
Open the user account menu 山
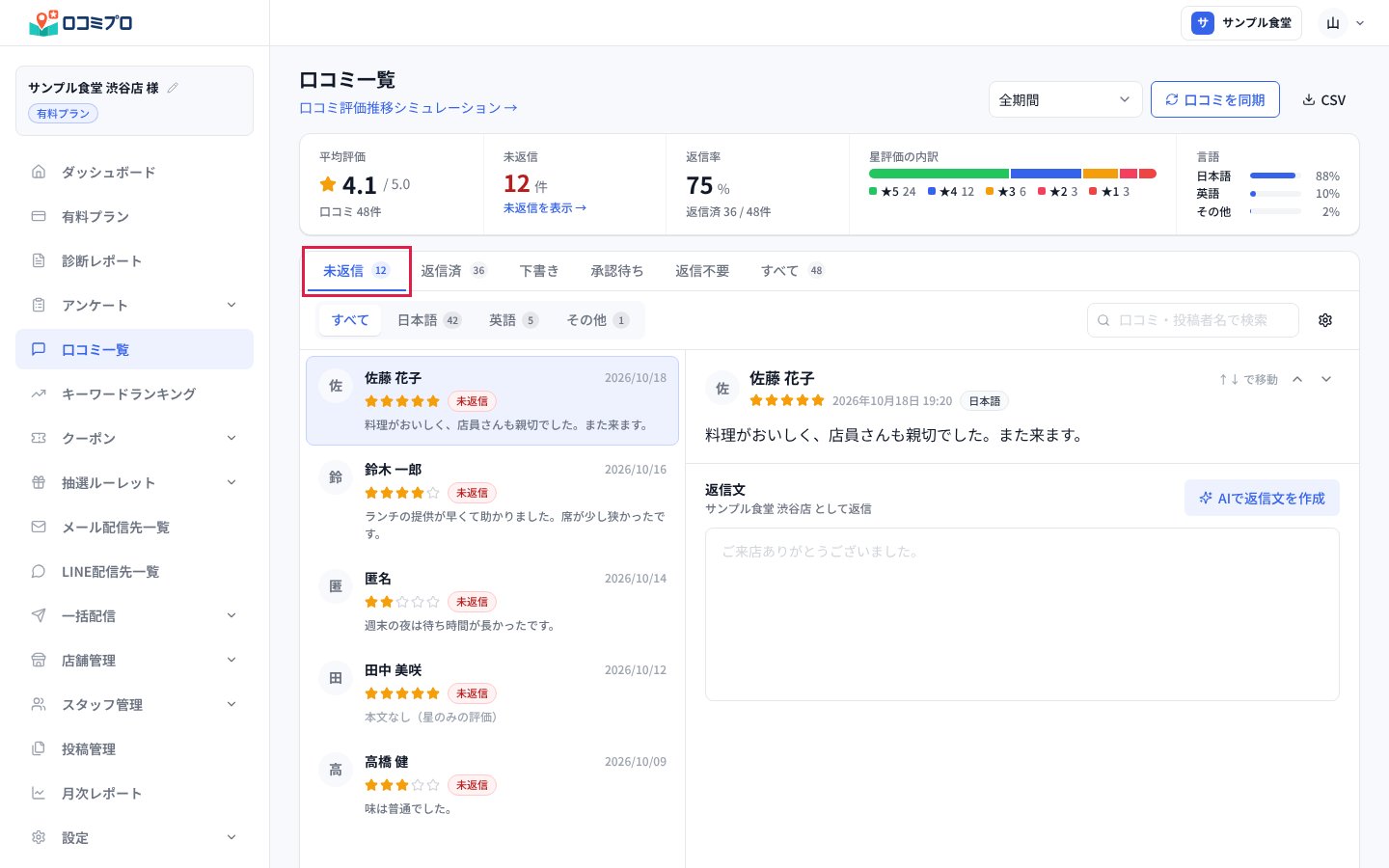tap(1344, 23)
